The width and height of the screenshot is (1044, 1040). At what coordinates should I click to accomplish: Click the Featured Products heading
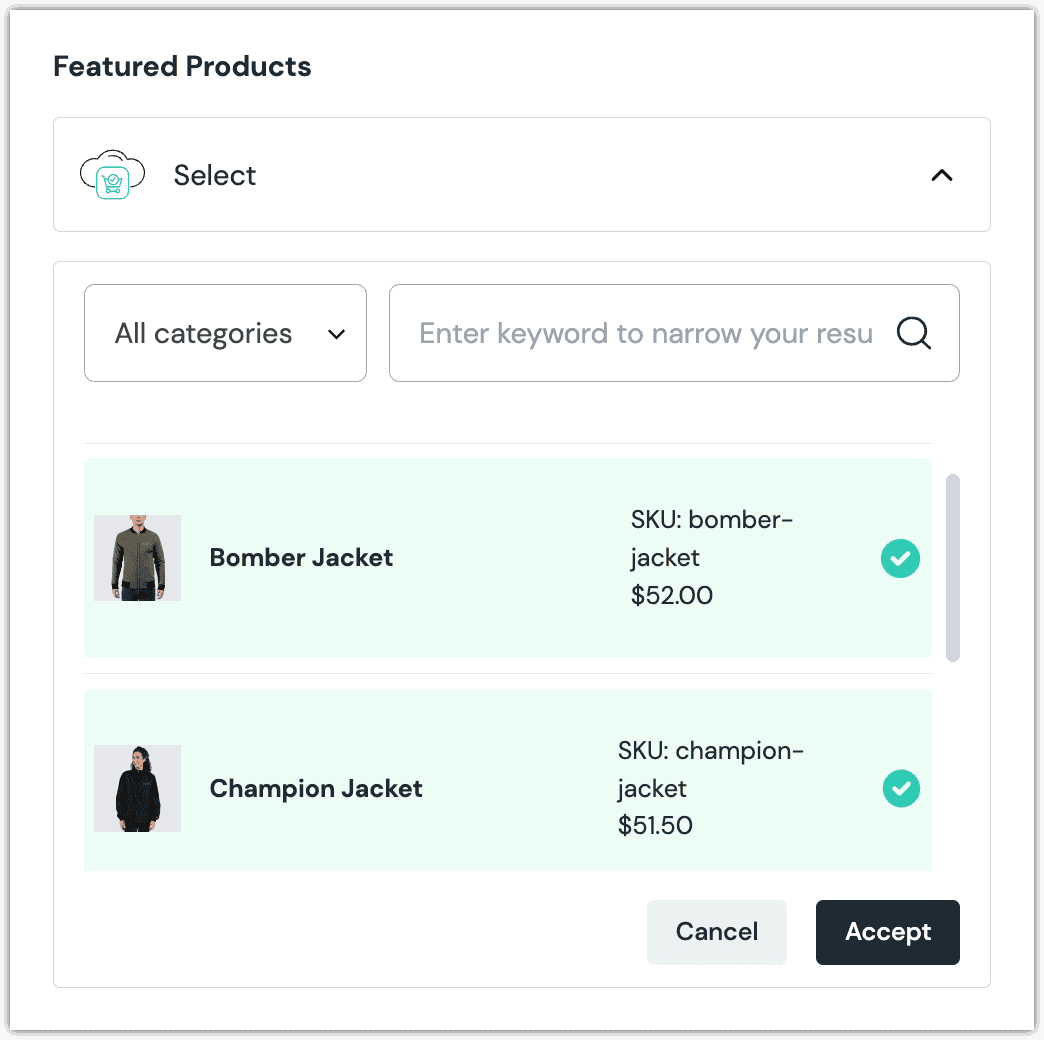(182, 66)
